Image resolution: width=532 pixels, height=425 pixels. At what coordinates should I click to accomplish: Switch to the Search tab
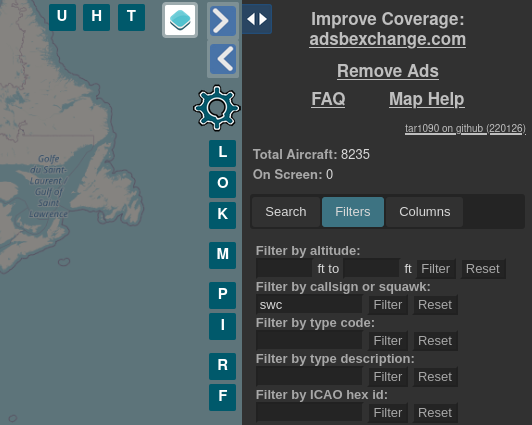click(x=286, y=212)
